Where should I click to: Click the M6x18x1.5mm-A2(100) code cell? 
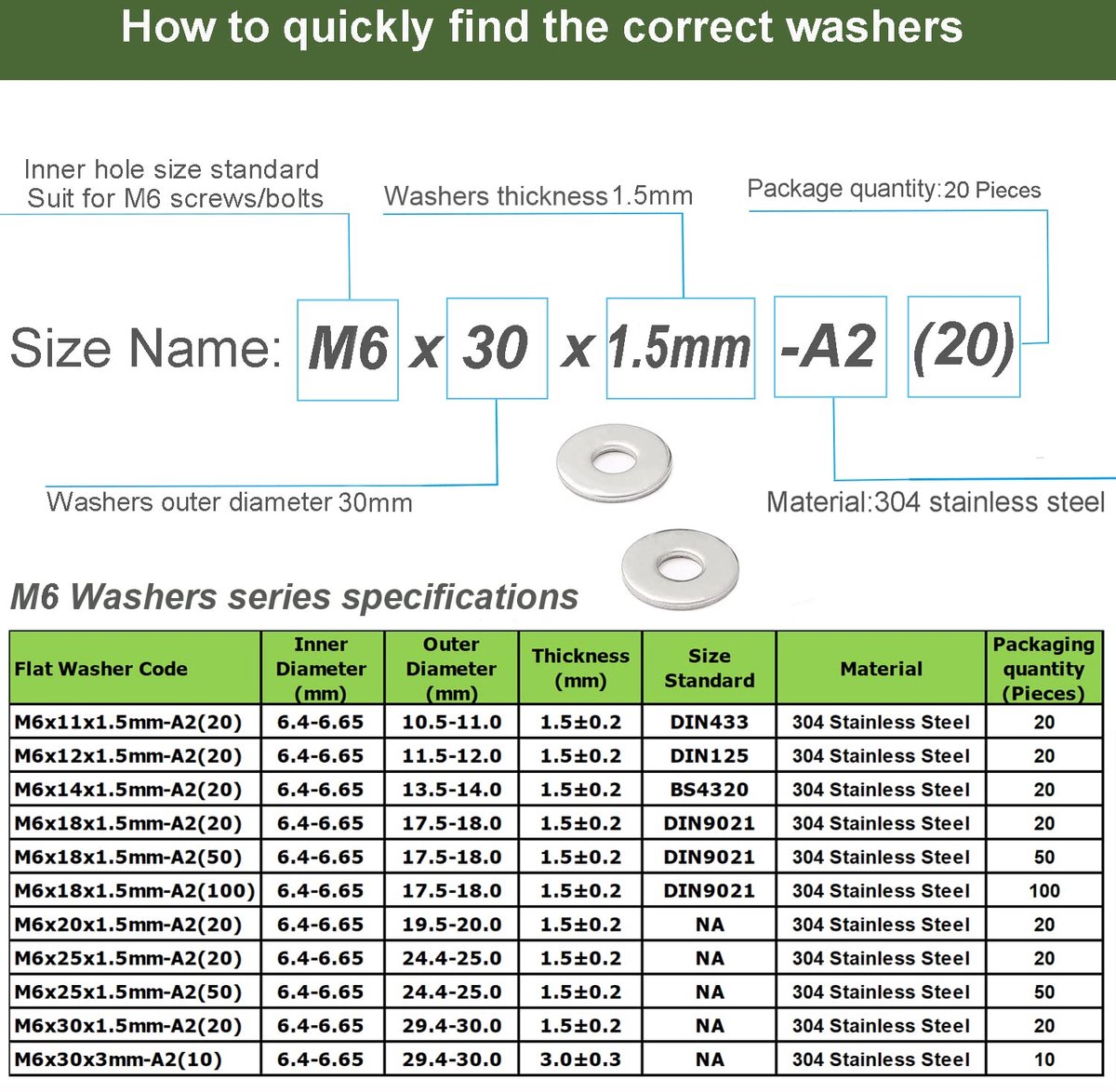click(x=135, y=890)
